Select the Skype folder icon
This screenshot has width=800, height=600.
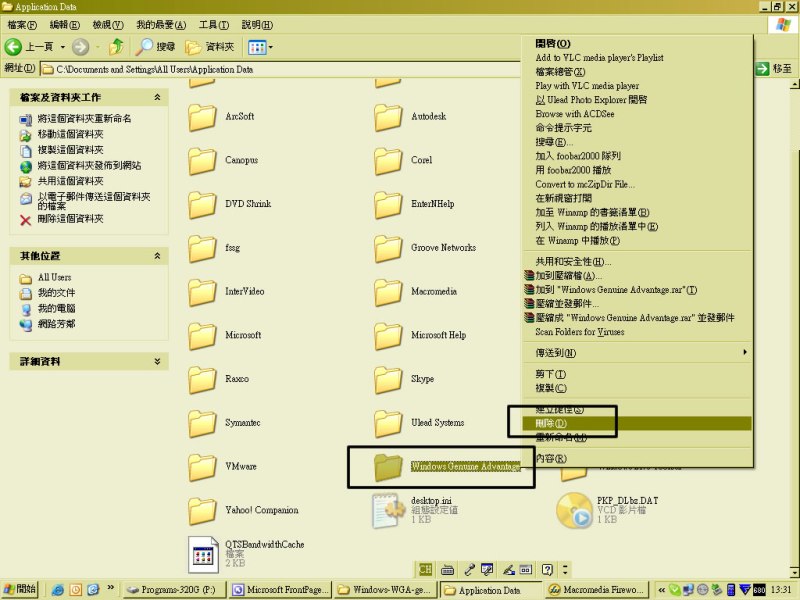click(x=388, y=380)
